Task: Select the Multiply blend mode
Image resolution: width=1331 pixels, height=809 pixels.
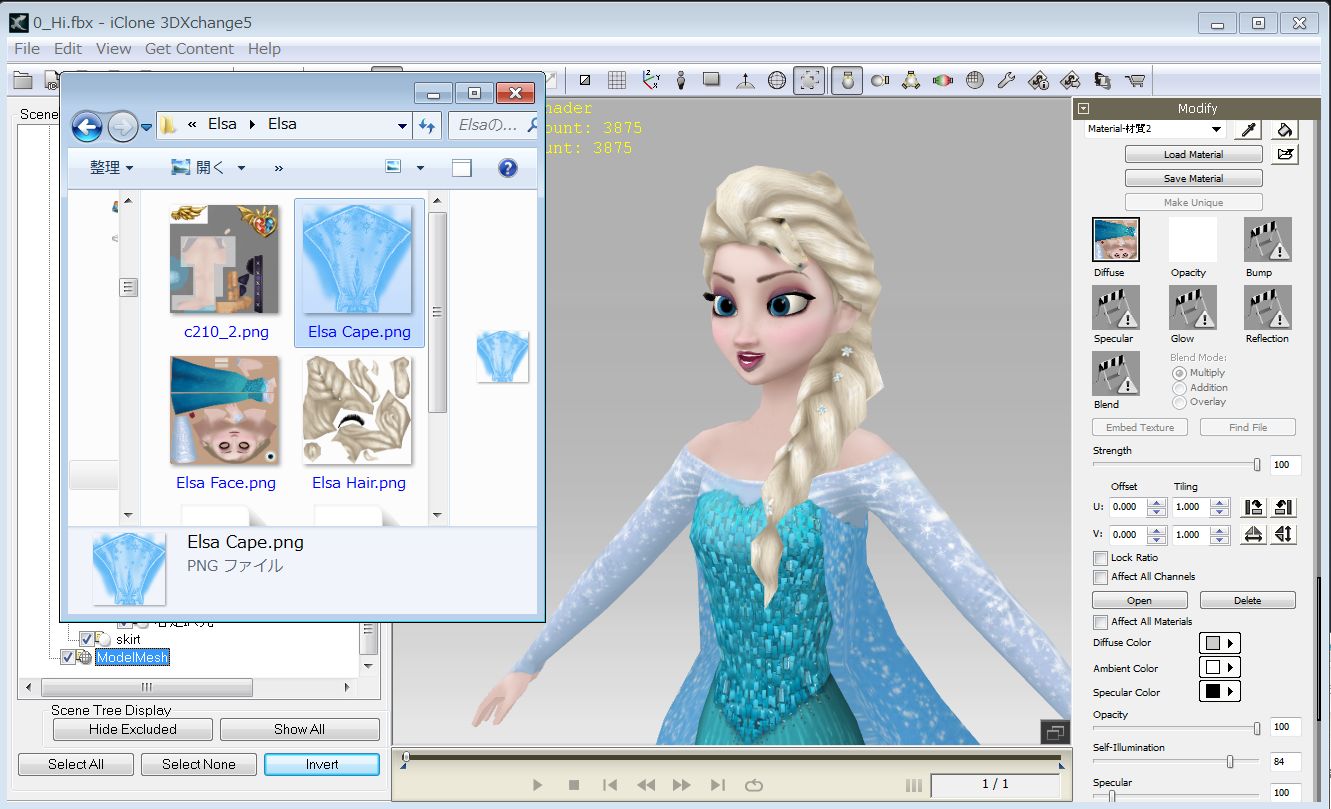Action: pyautogui.click(x=1180, y=373)
